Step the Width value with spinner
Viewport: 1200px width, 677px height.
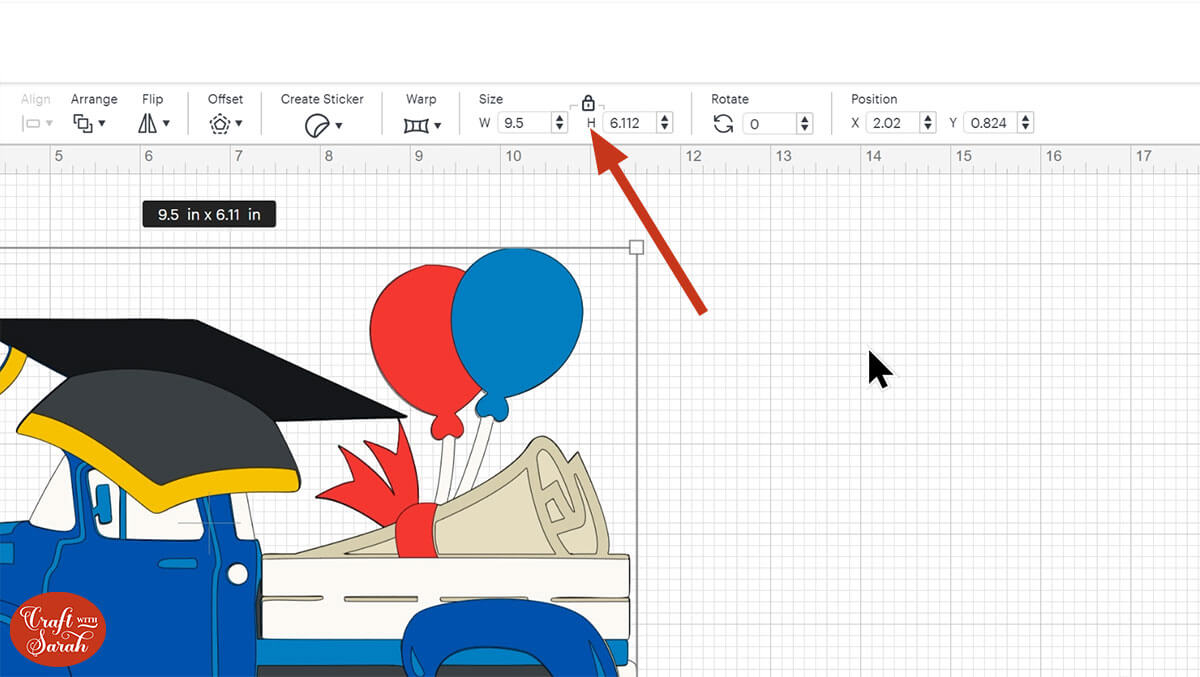tap(559, 123)
